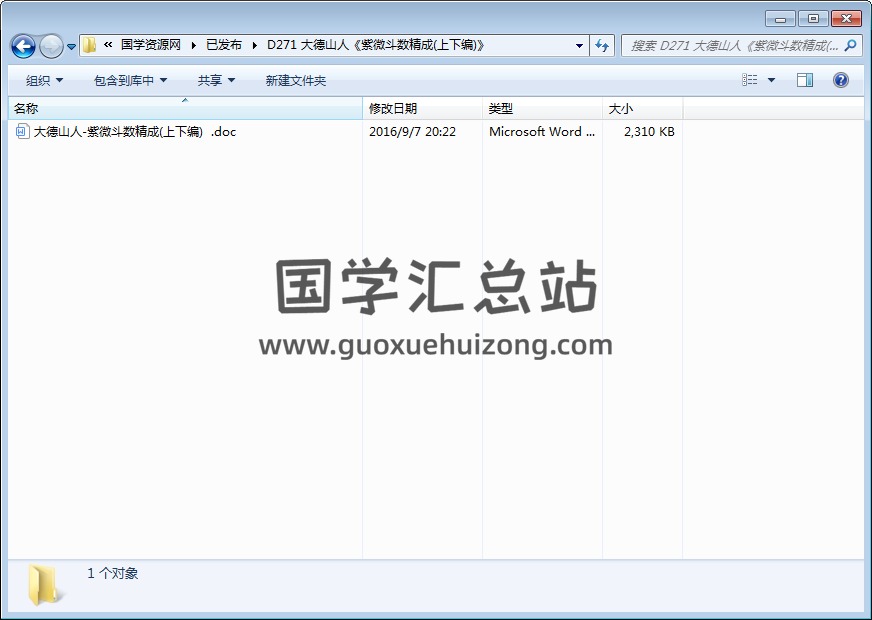Sort by 名称 column header
Screen dimensions: 872x620
tap(185, 108)
